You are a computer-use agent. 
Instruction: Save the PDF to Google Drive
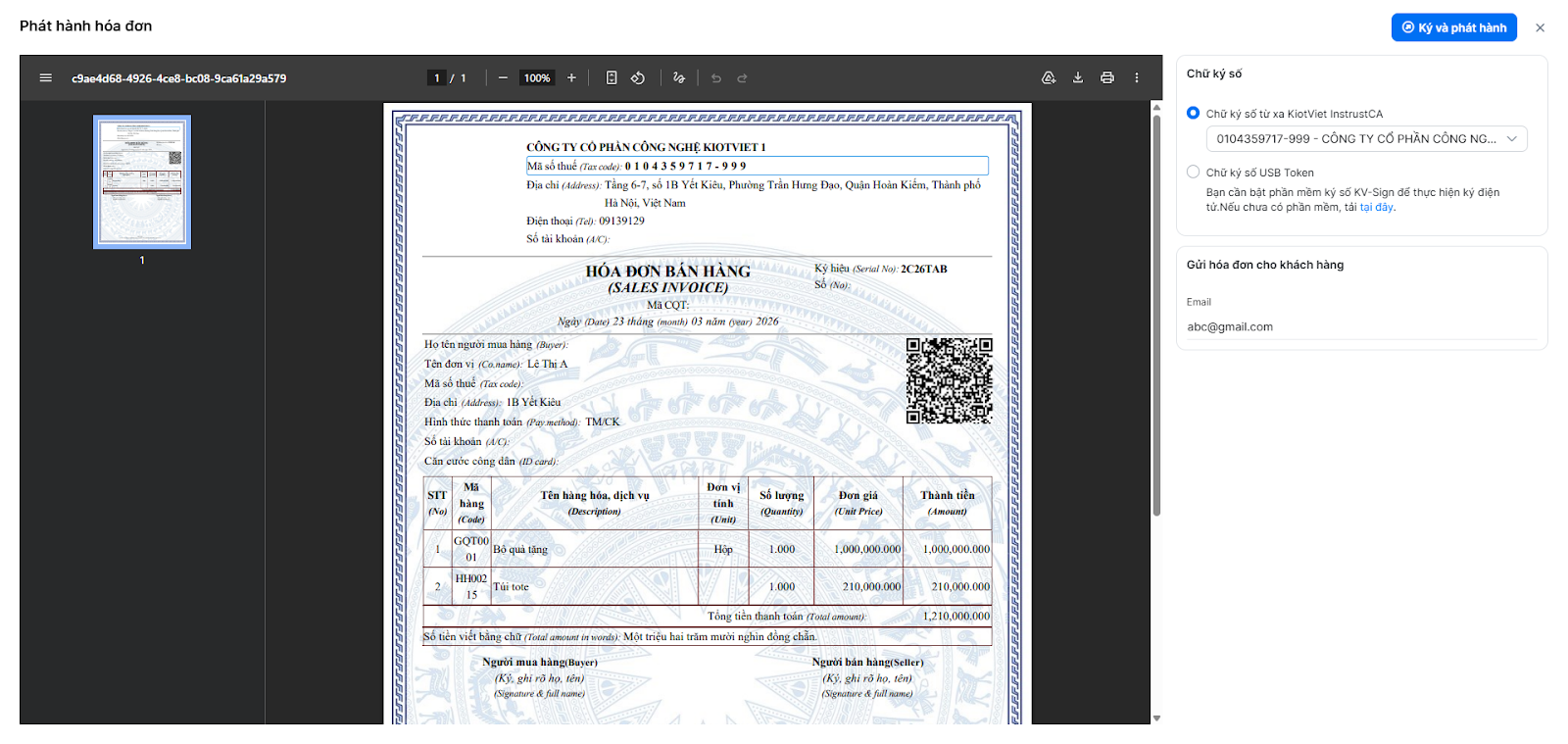(1049, 78)
